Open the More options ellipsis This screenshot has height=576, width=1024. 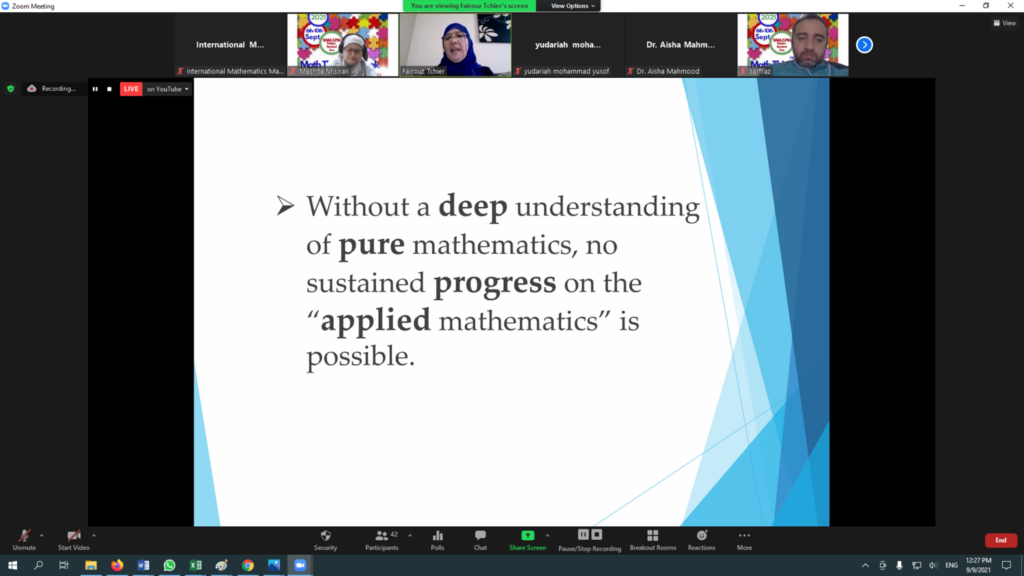point(744,536)
